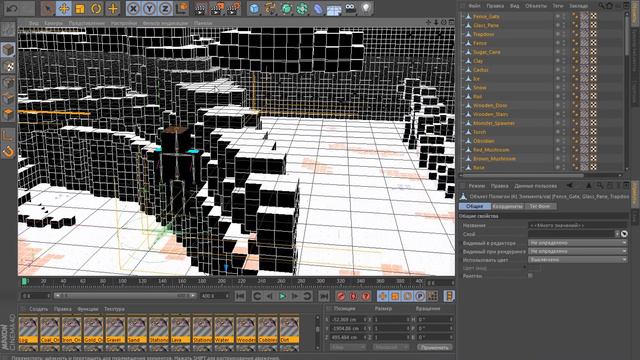Add a camera from the toolbar

tap(350, 9)
